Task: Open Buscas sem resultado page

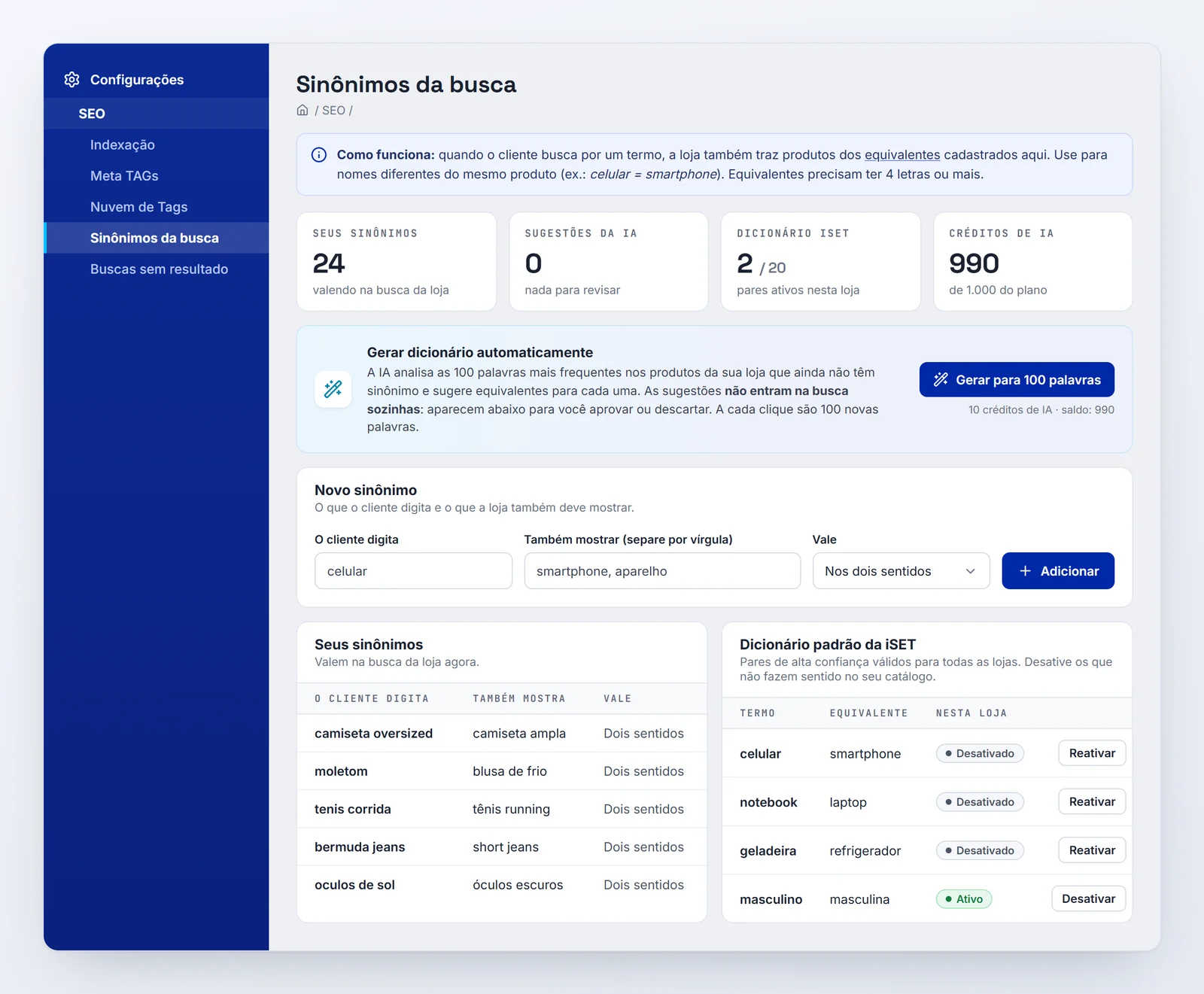Action: [157, 269]
